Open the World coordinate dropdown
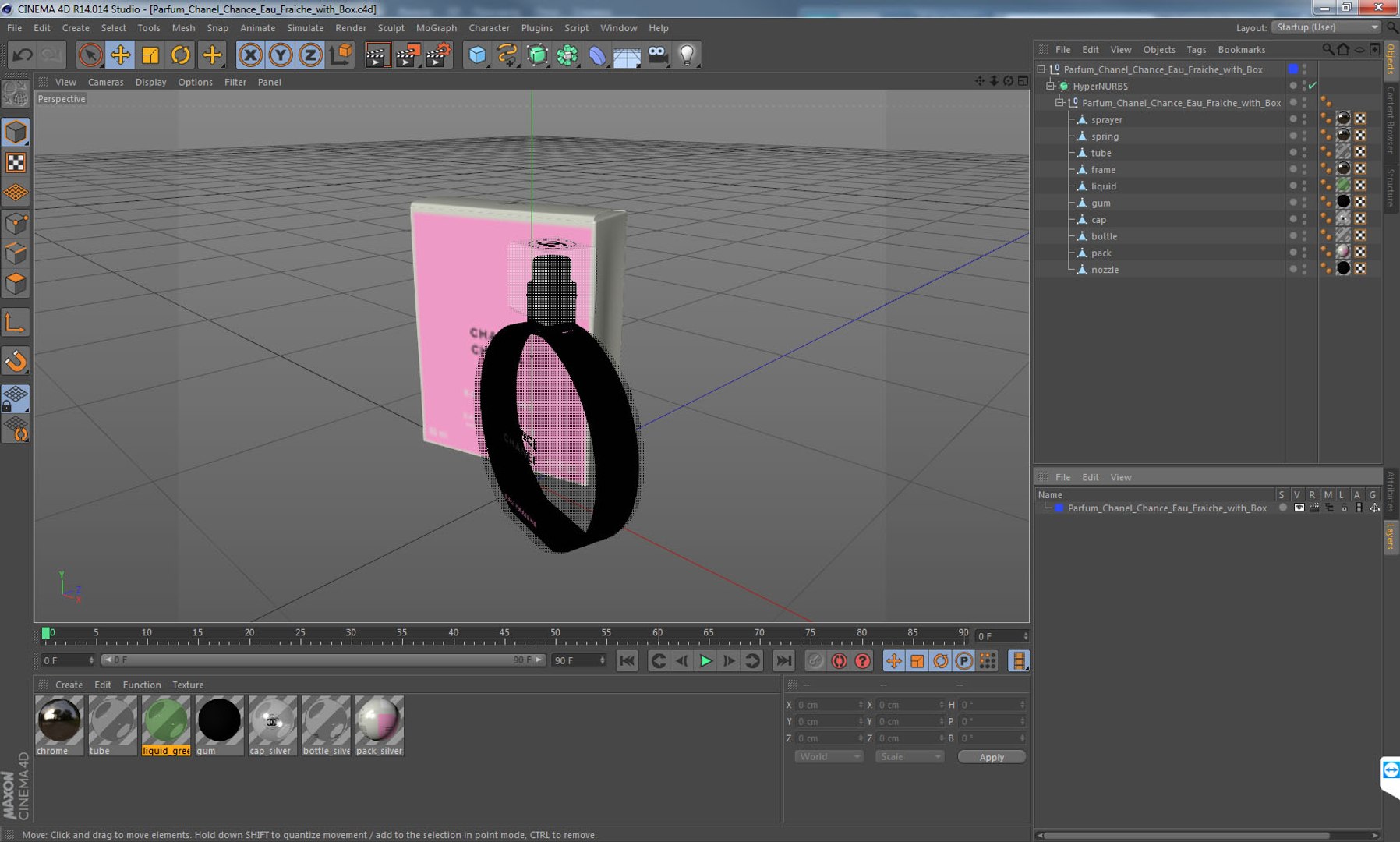The image size is (1400, 842). [829, 757]
